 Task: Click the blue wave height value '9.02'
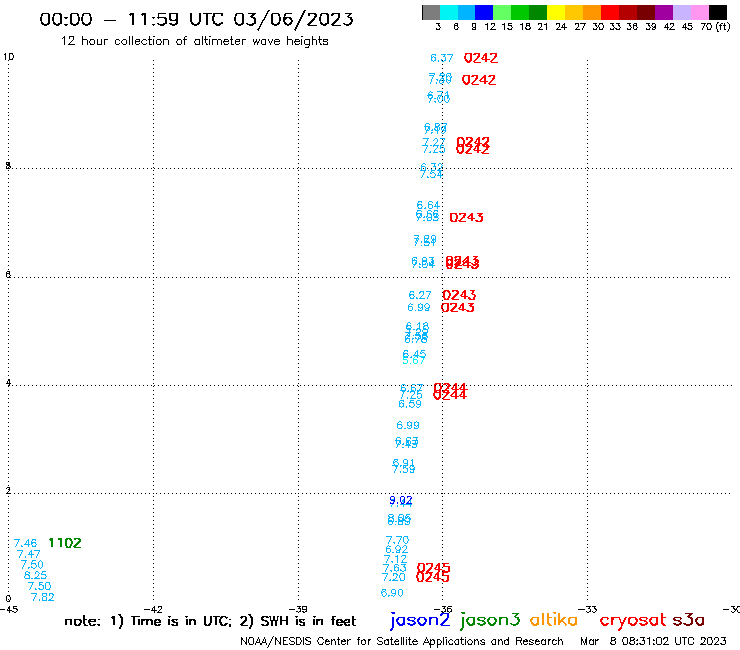(401, 500)
